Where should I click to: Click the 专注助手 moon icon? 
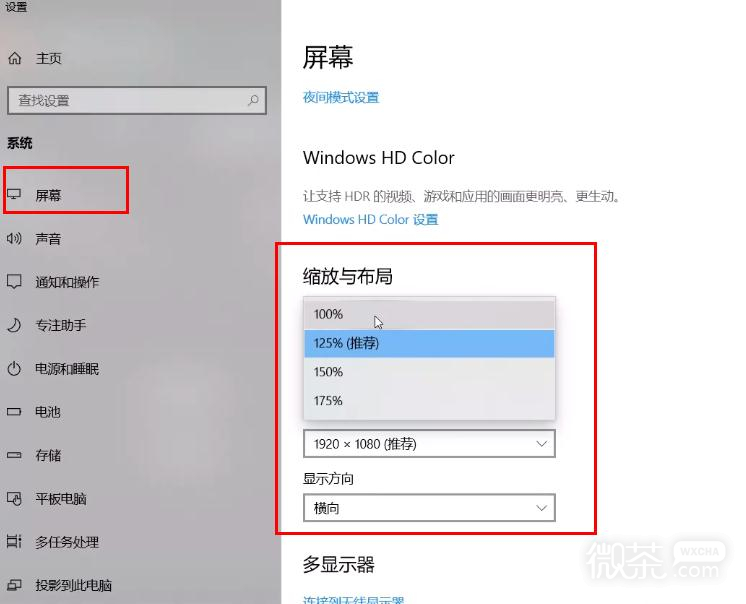tap(14, 325)
